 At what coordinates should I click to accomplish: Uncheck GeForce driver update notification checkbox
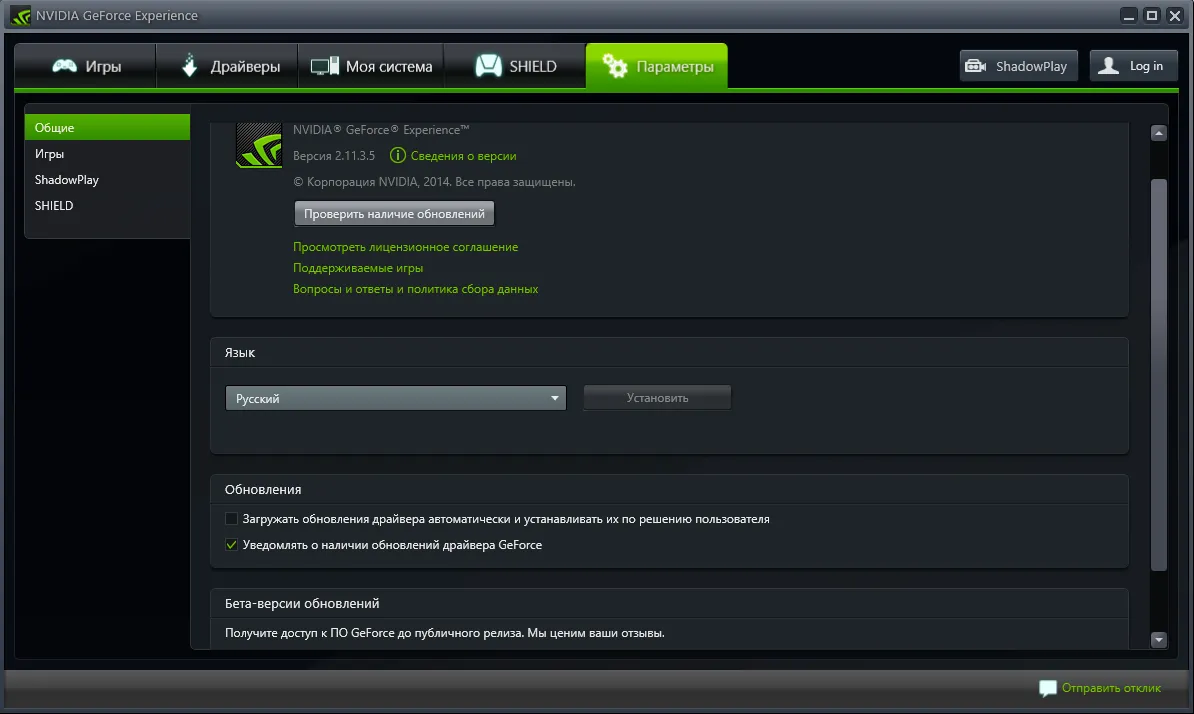pos(232,545)
